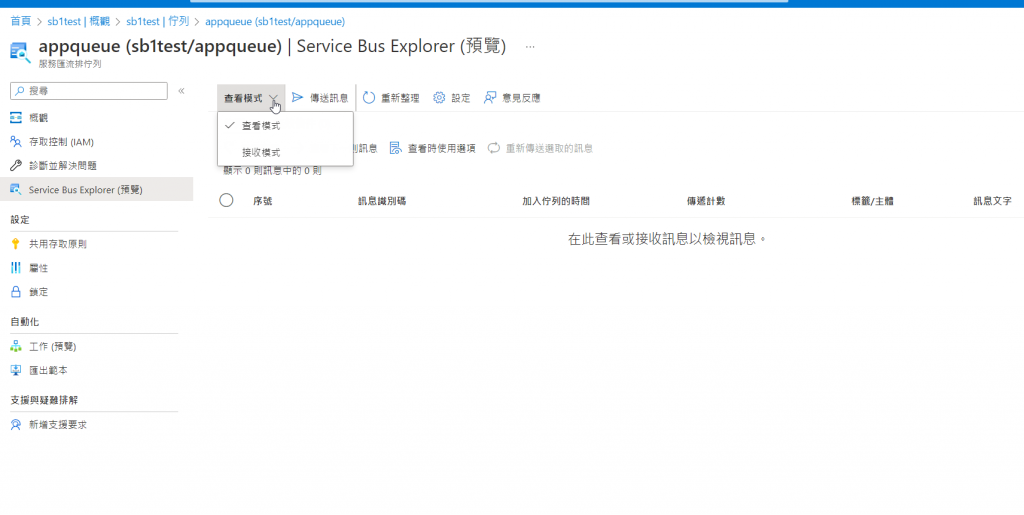Click the 序號 column header
This screenshot has height=515, width=1024.
(263, 201)
